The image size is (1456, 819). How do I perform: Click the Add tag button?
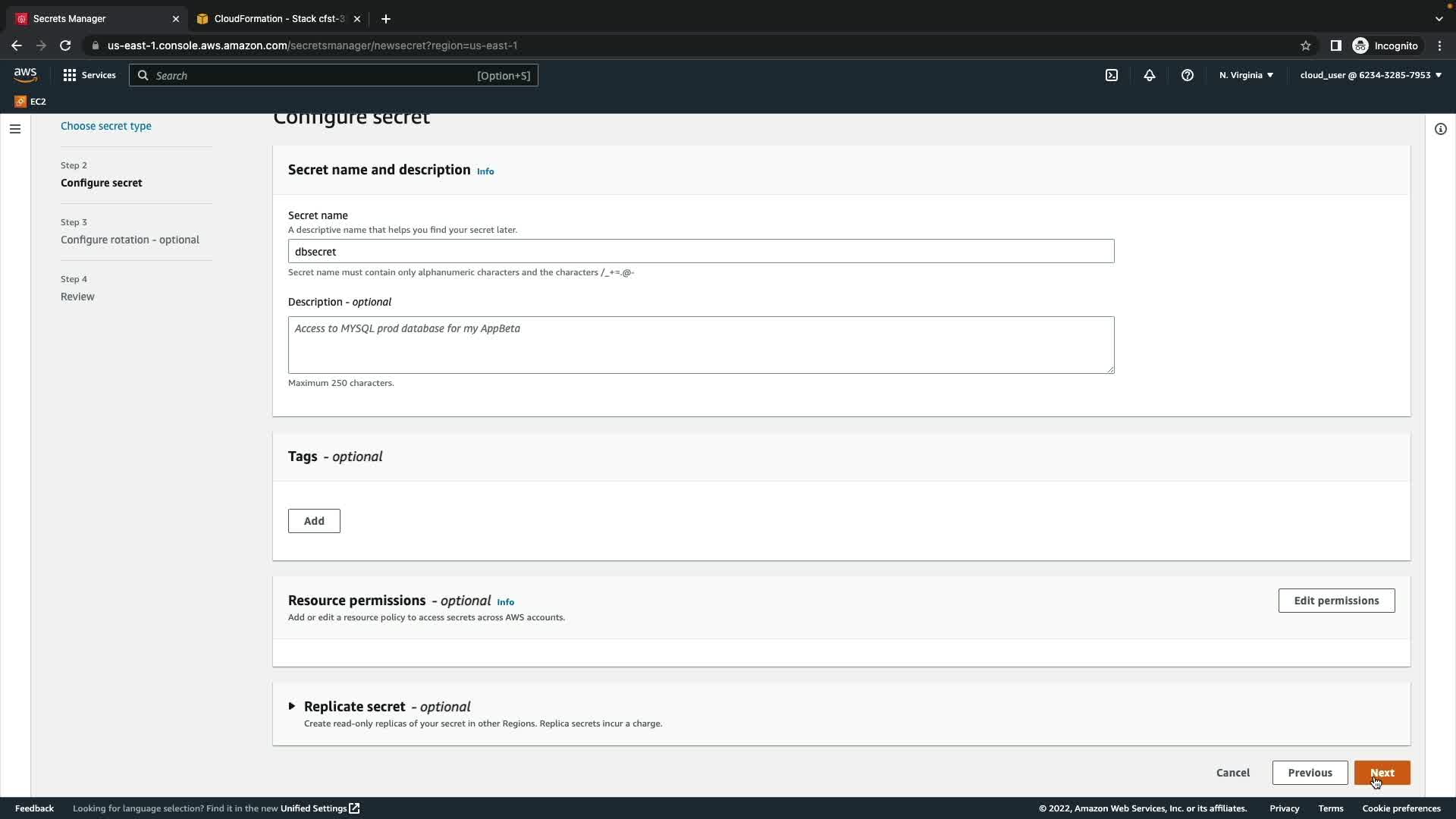click(314, 521)
